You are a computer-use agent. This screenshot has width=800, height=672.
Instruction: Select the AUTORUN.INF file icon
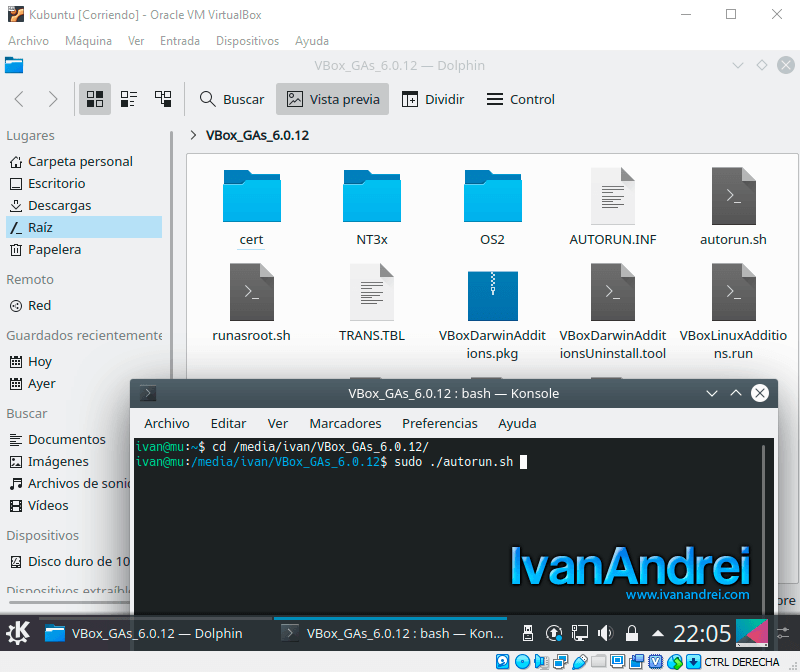coord(613,196)
